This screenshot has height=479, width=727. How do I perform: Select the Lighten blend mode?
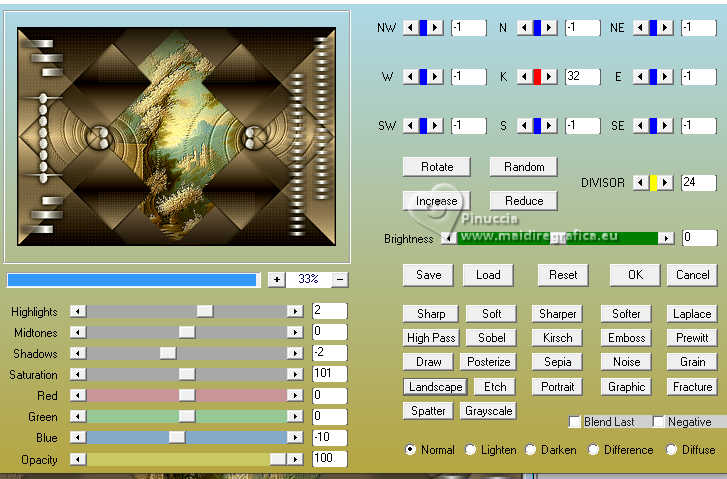click(x=470, y=450)
